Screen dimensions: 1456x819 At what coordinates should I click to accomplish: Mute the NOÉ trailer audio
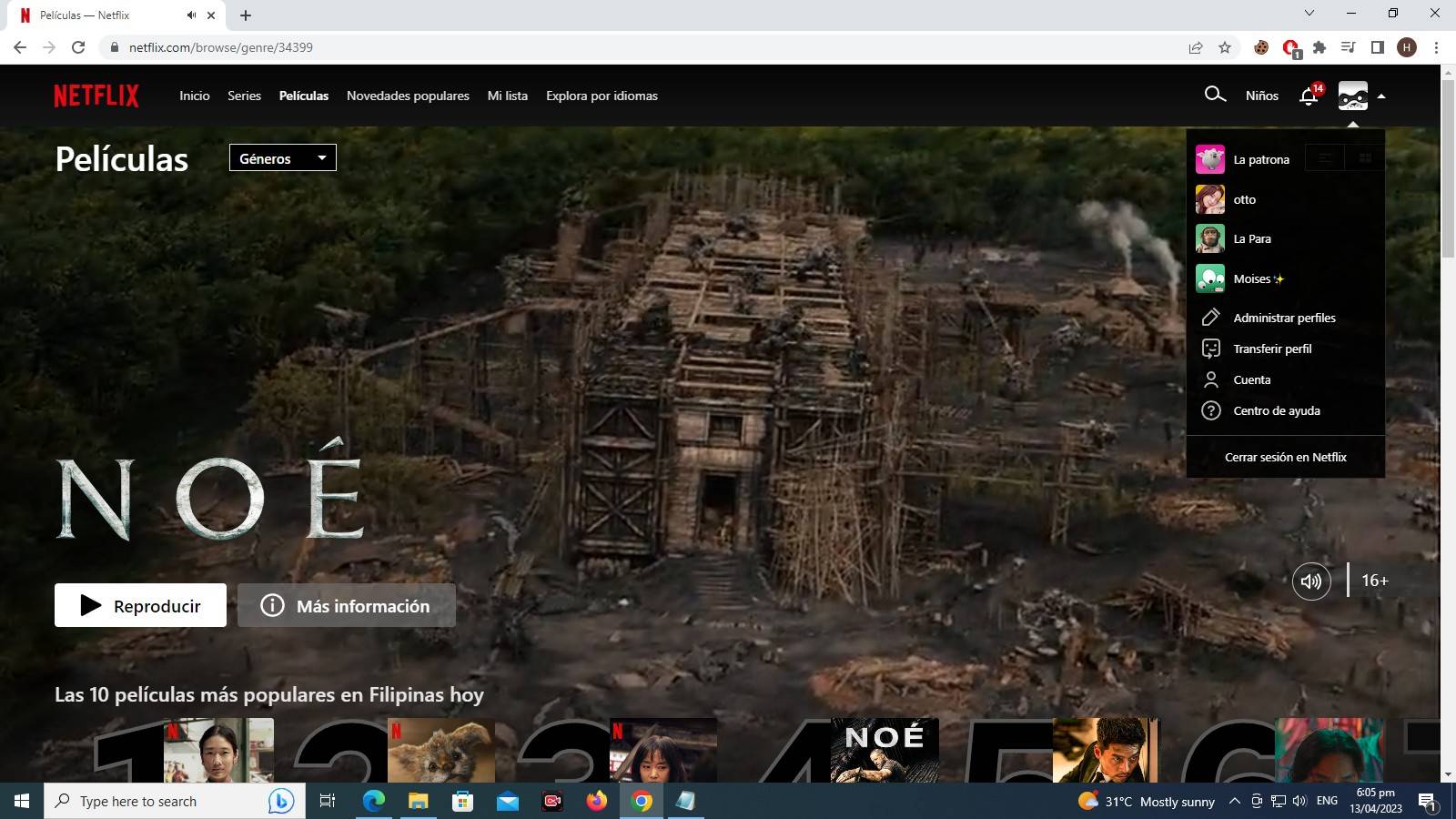(x=1310, y=581)
